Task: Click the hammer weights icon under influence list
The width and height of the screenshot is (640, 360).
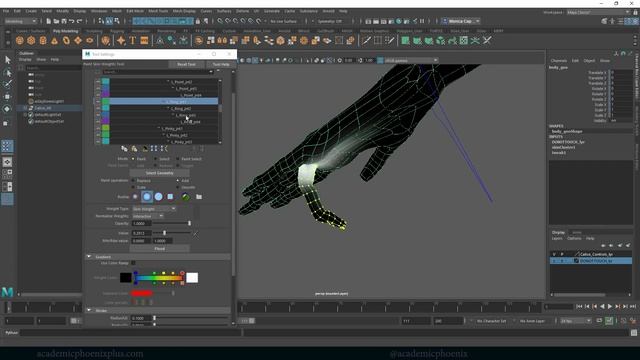Action: click(144, 149)
